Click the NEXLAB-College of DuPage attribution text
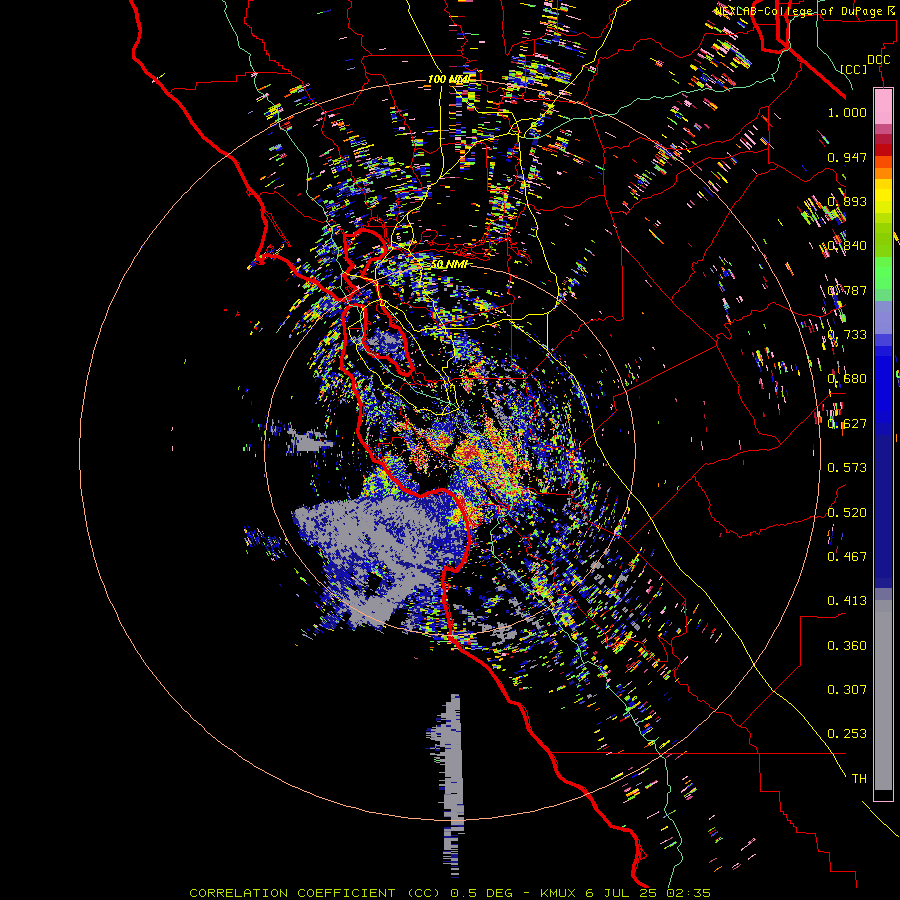Viewport: 900px width, 900px height. point(807,11)
